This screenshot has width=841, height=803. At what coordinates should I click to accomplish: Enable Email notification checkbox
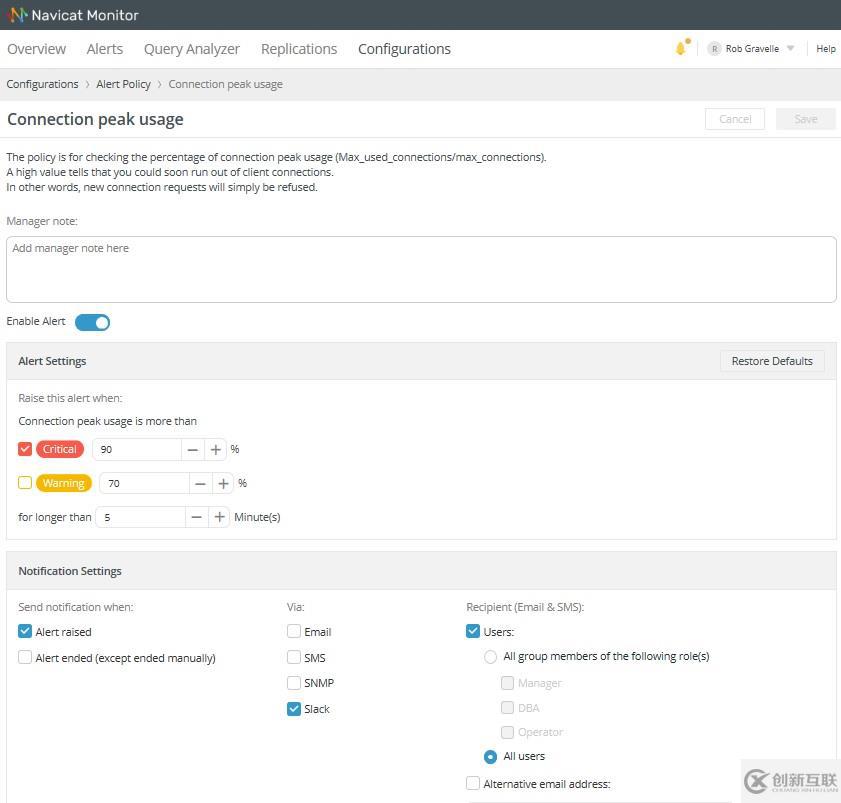pos(293,631)
